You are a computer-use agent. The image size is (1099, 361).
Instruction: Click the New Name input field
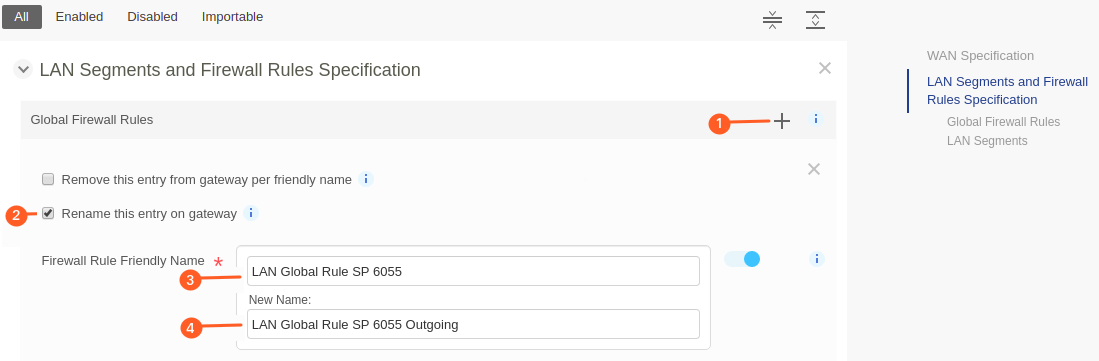coord(473,325)
